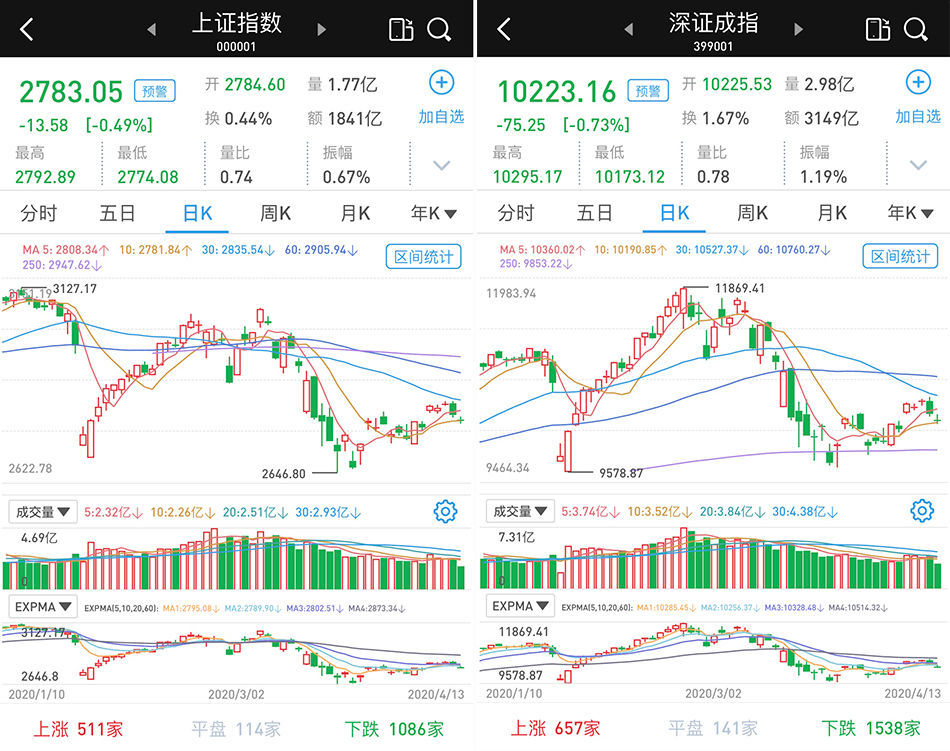
Task: Tap 上证指数 000001 title
Action: (236, 30)
